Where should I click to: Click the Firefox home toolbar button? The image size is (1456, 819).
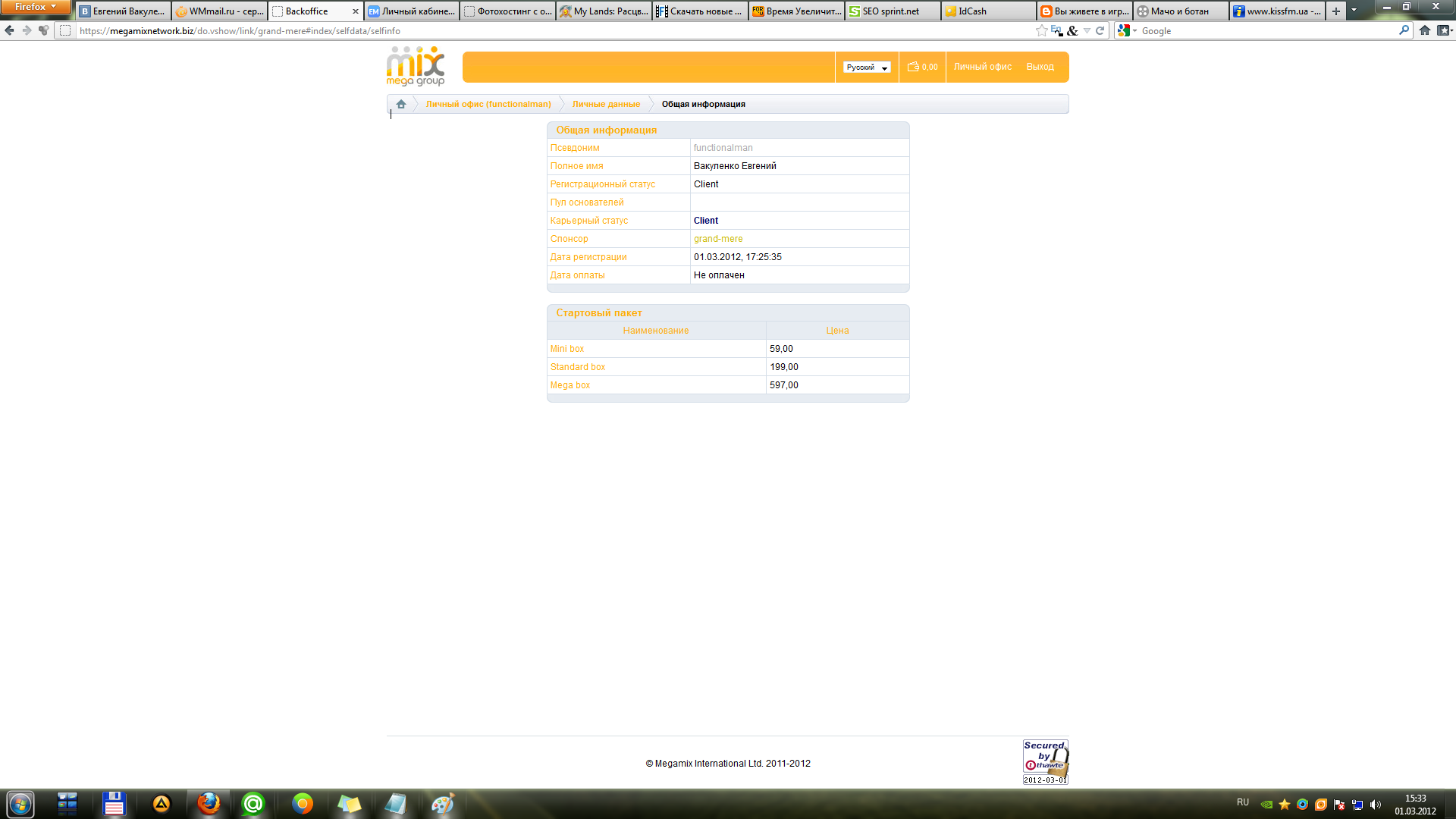[1425, 31]
